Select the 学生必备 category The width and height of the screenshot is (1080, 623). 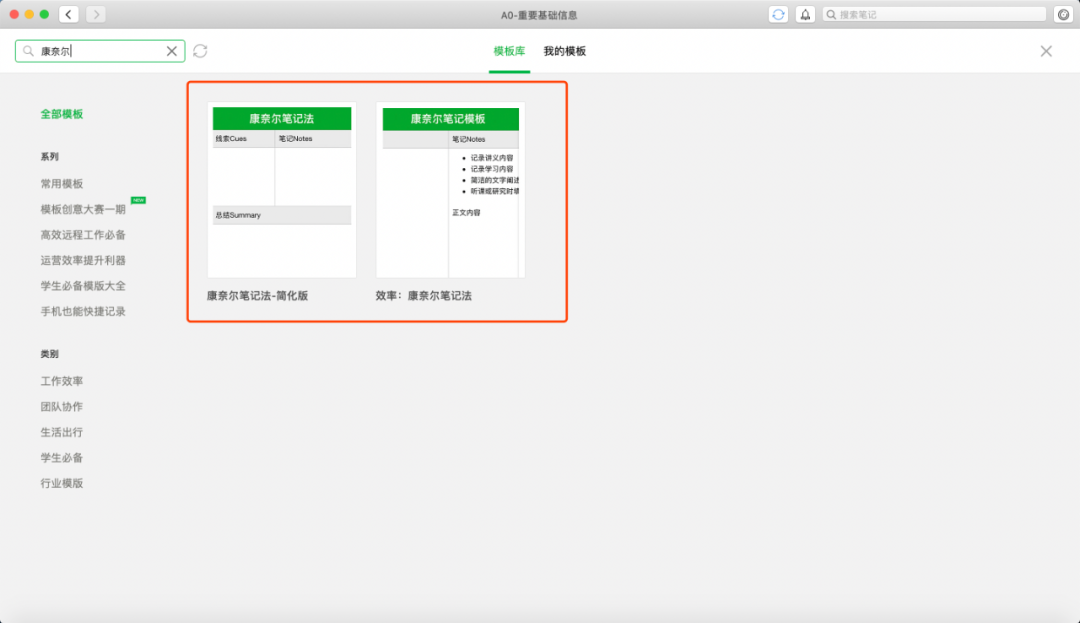coord(61,457)
